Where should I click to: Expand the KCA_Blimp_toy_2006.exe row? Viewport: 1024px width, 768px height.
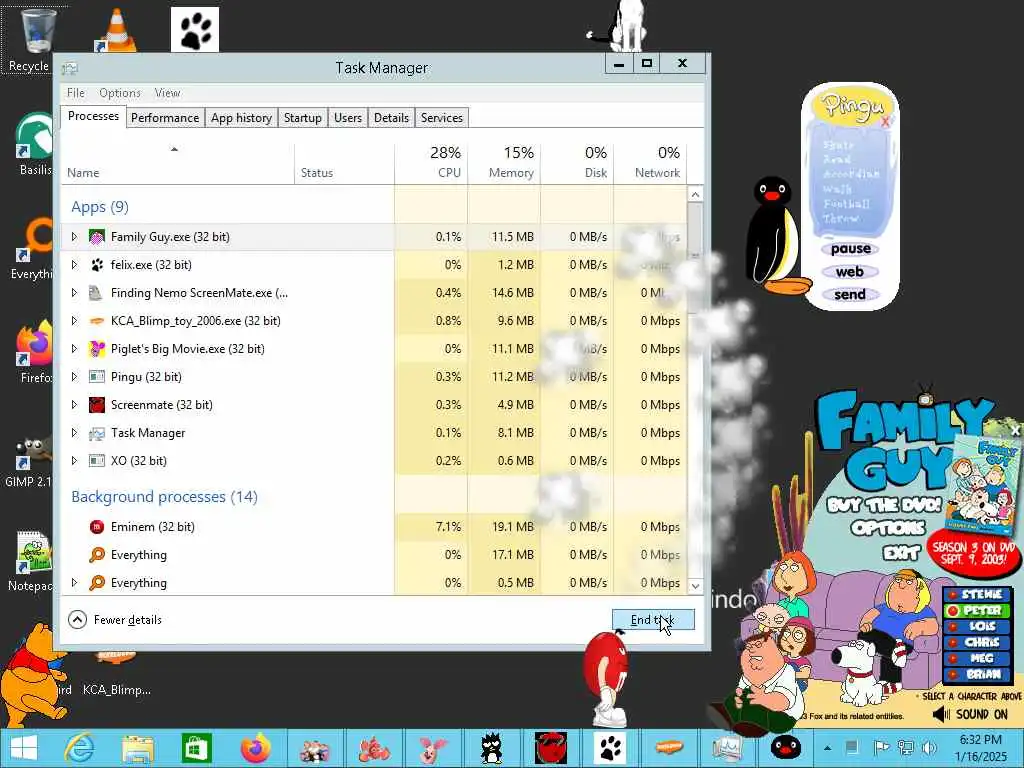[74, 321]
